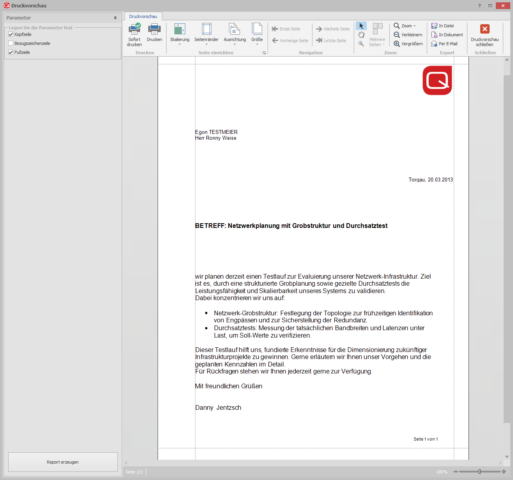This screenshot has width=513, height=480.
Task: Click the Report erzeugen button
Action: (x=63, y=462)
